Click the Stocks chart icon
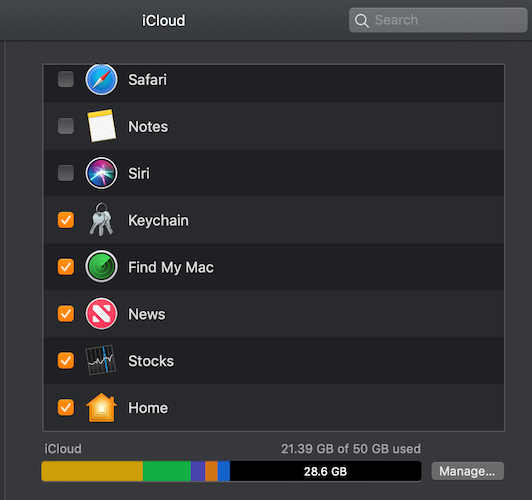 point(101,360)
